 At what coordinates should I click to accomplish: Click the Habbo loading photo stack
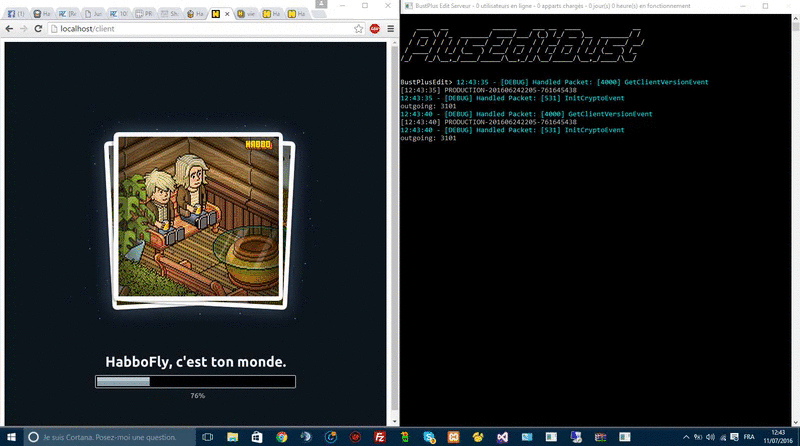[x=199, y=221]
